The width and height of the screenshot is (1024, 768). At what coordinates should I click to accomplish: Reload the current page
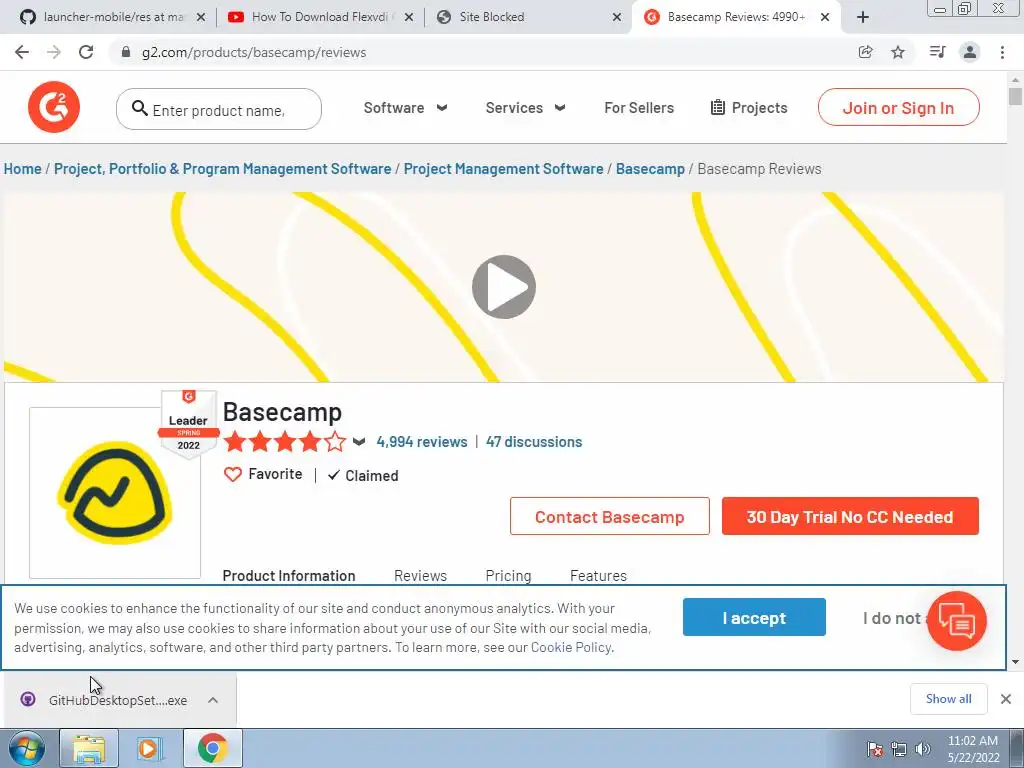[86, 52]
